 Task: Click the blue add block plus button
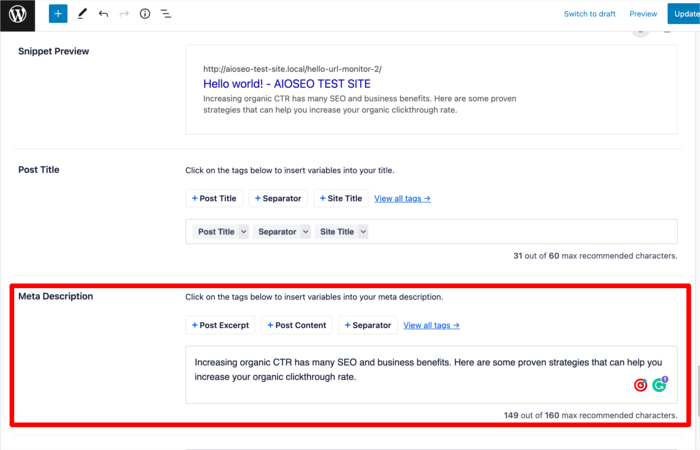click(58, 14)
